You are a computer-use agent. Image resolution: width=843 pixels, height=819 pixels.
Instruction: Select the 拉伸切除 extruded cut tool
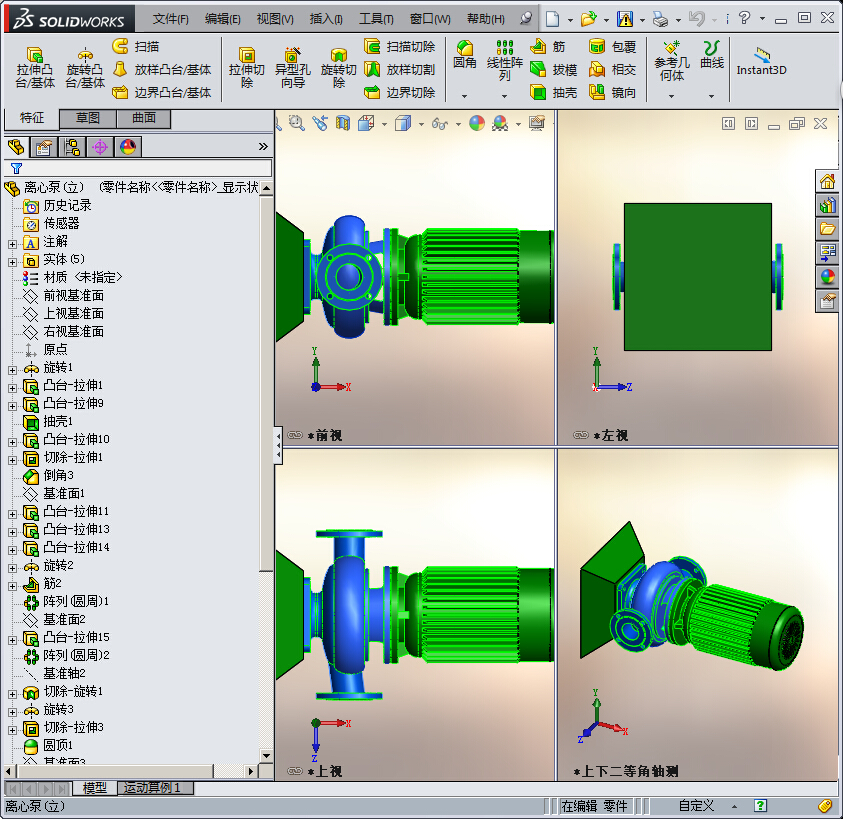click(246, 68)
